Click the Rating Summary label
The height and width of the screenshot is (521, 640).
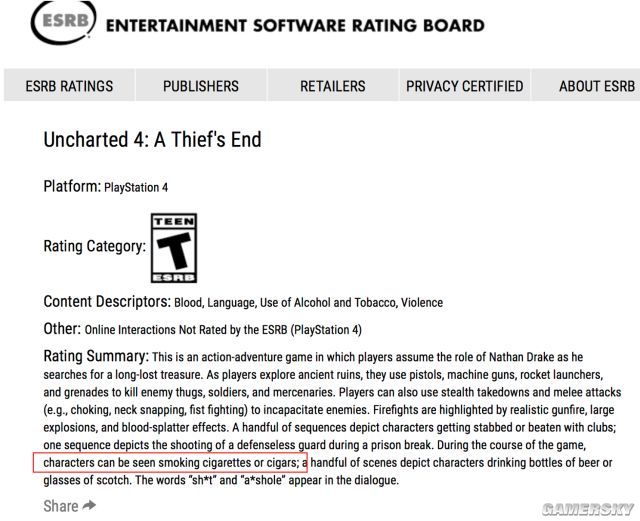point(96,356)
